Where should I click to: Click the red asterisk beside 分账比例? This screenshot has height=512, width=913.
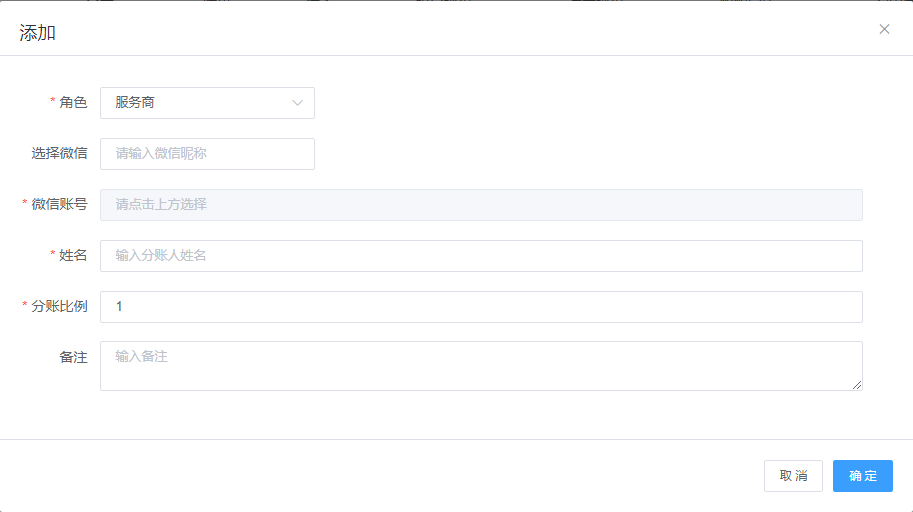(x=24, y=305)
